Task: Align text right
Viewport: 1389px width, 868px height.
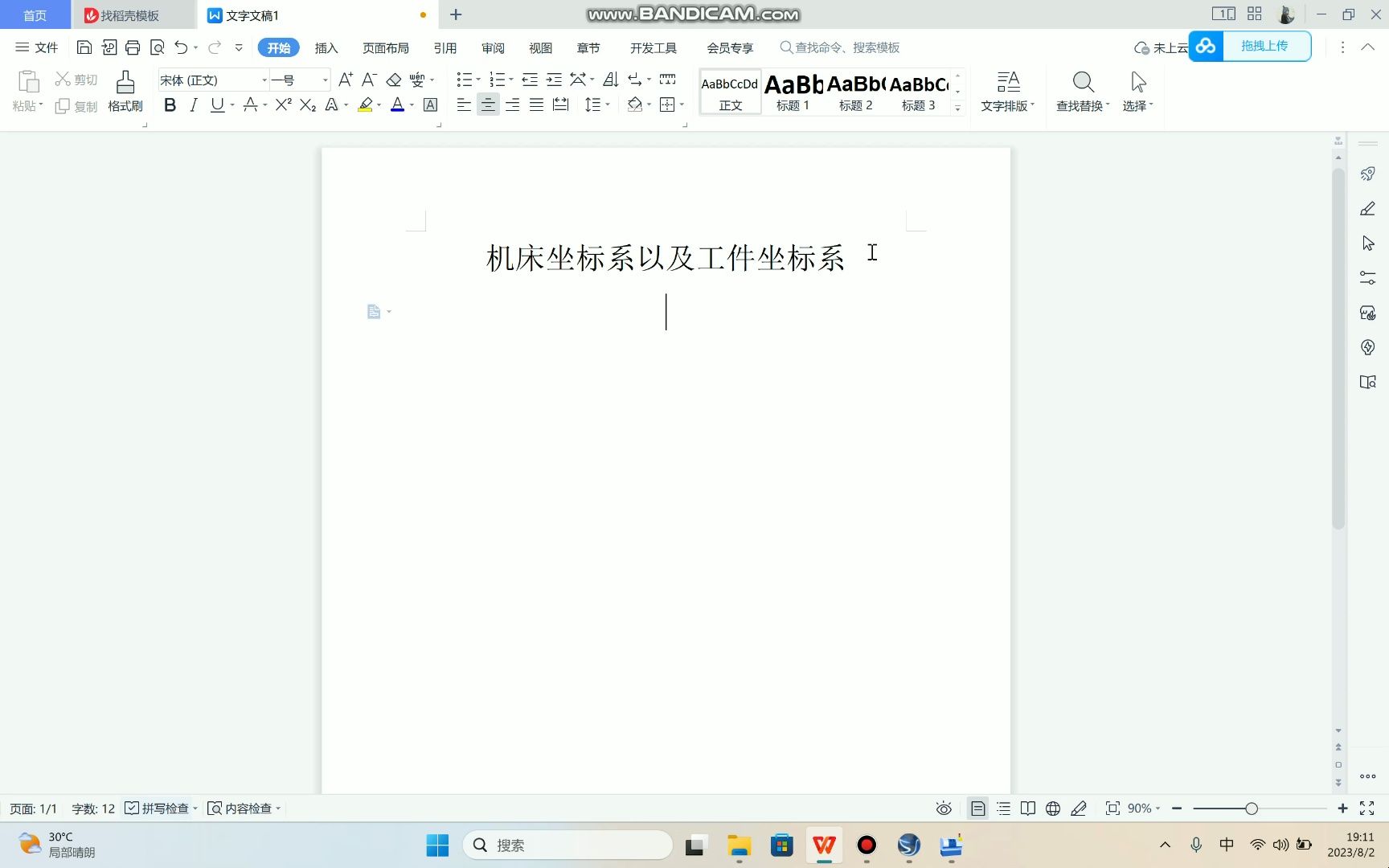Action: coord(512,104)
